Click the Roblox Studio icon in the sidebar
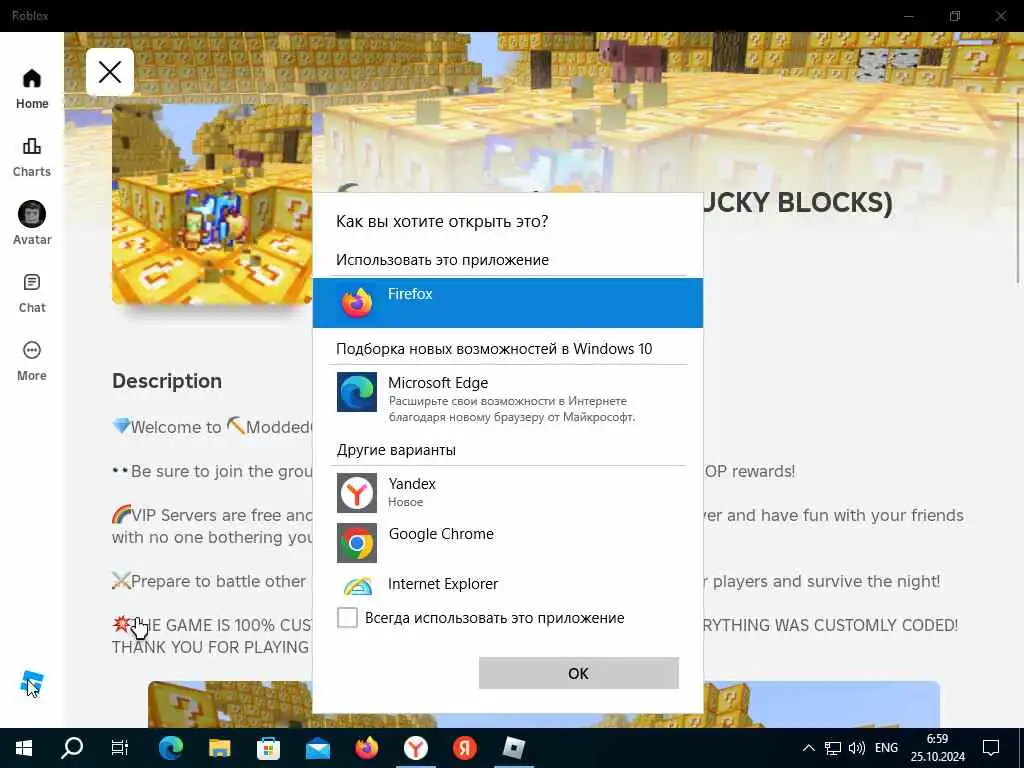 31,683
